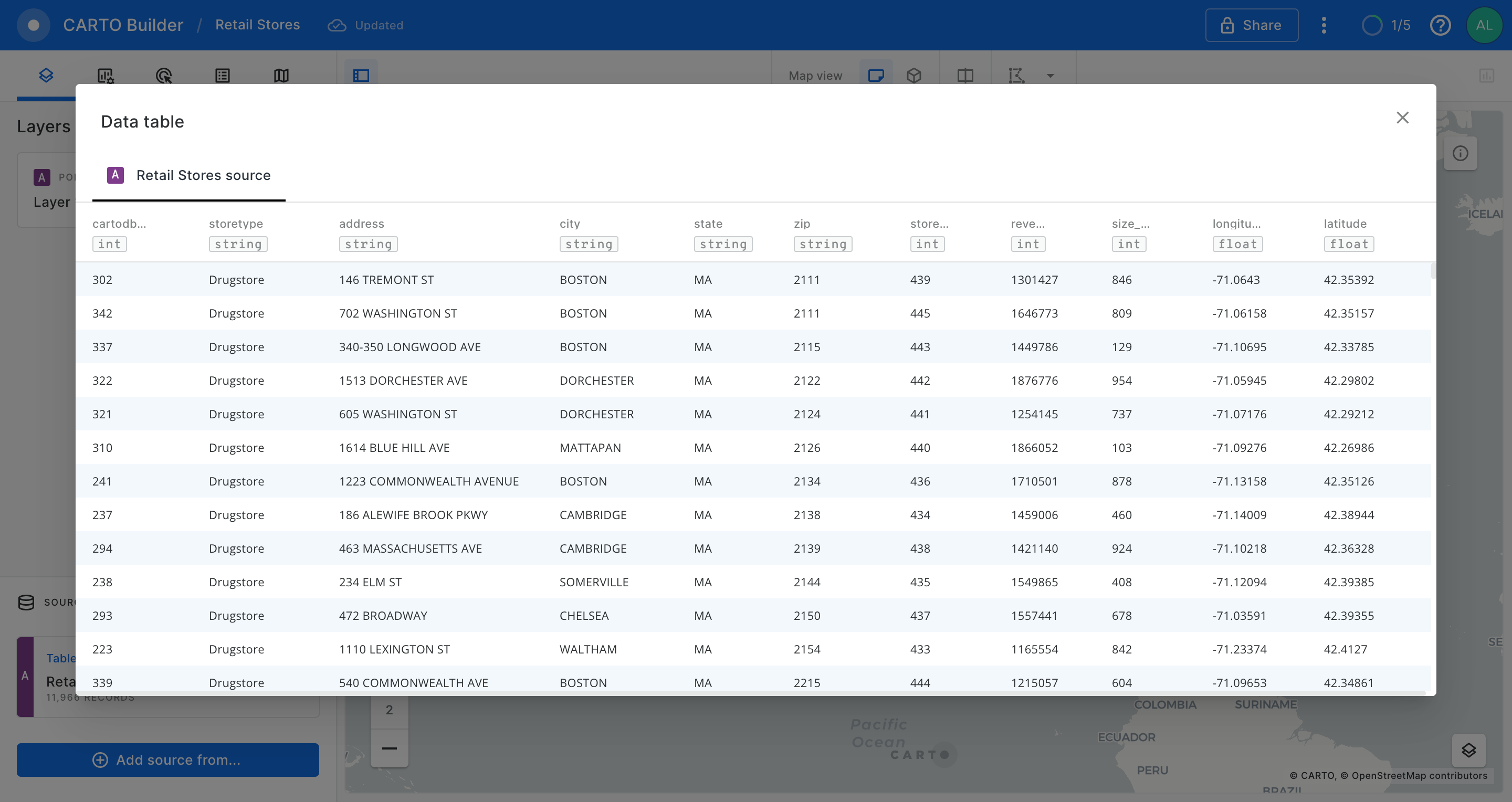Close the Data table dialog

(1402, 118)
